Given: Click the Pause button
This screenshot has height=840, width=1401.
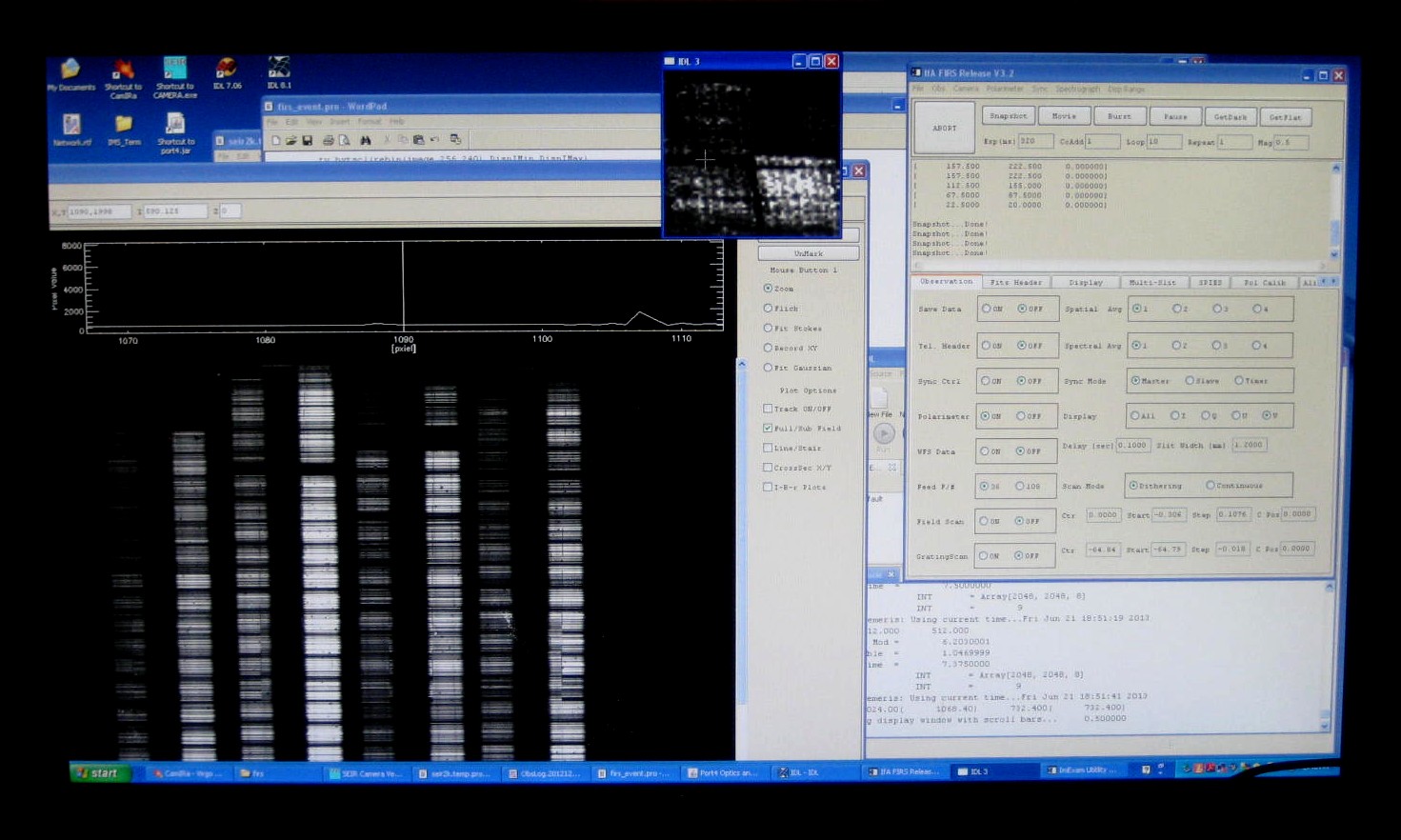Looking at the screenshot, I should point(1175,117).
